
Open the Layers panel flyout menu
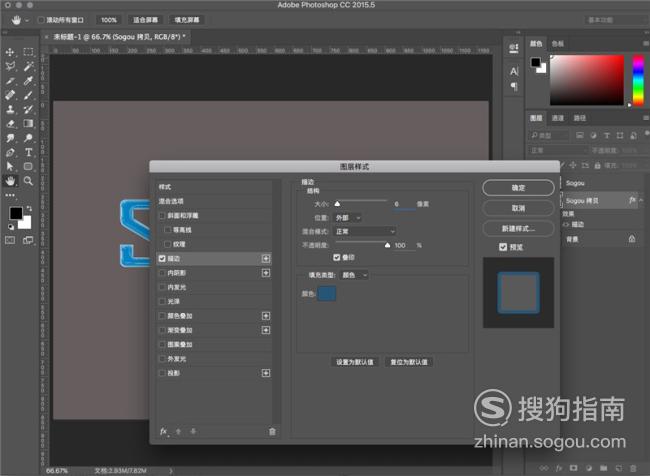pos(646,118)
